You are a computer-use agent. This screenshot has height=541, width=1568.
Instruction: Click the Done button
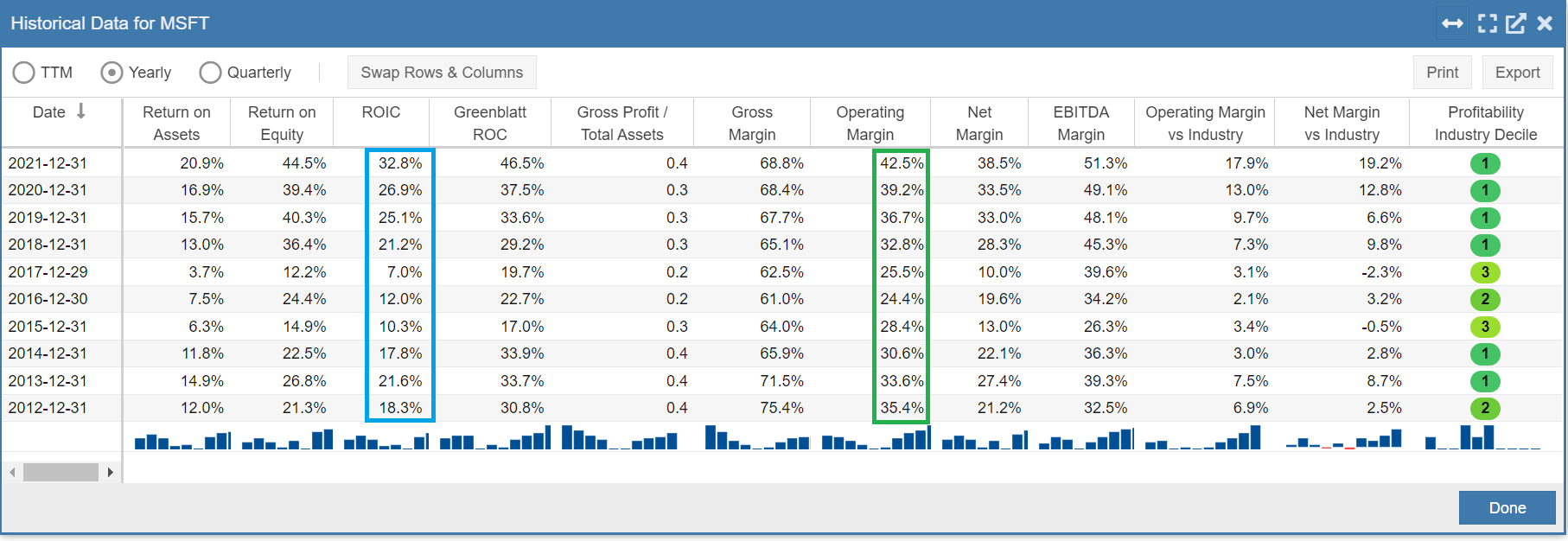(x=1507, y=508)
